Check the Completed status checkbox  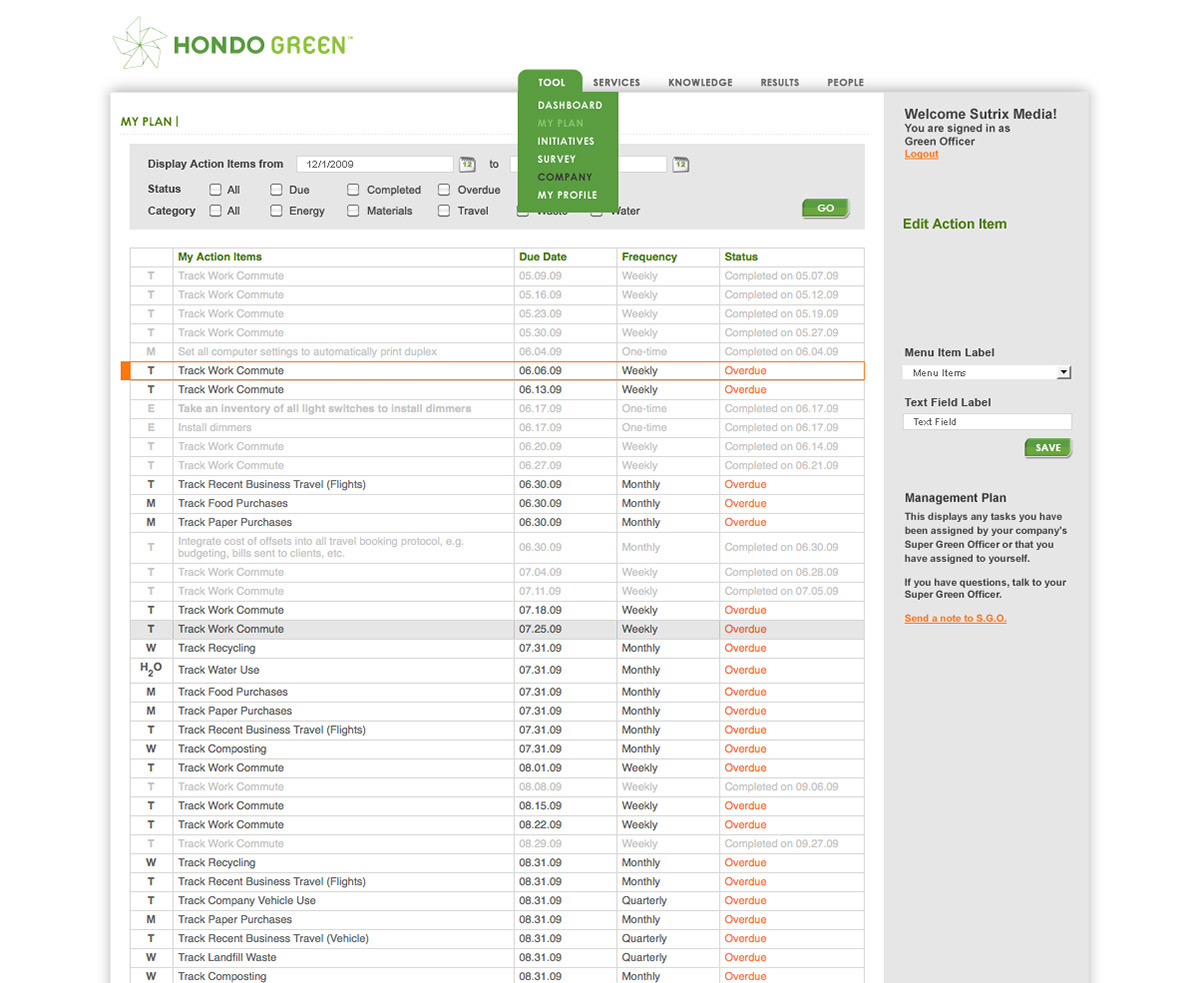coord(353,189)
